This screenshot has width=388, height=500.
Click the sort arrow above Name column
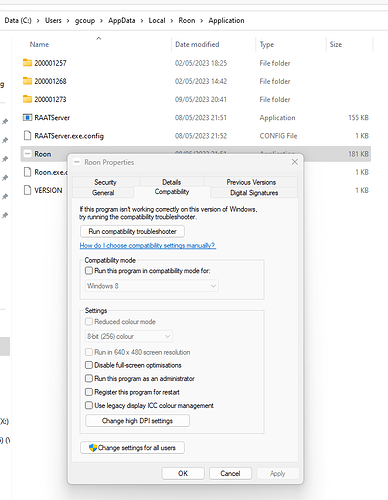98,38
